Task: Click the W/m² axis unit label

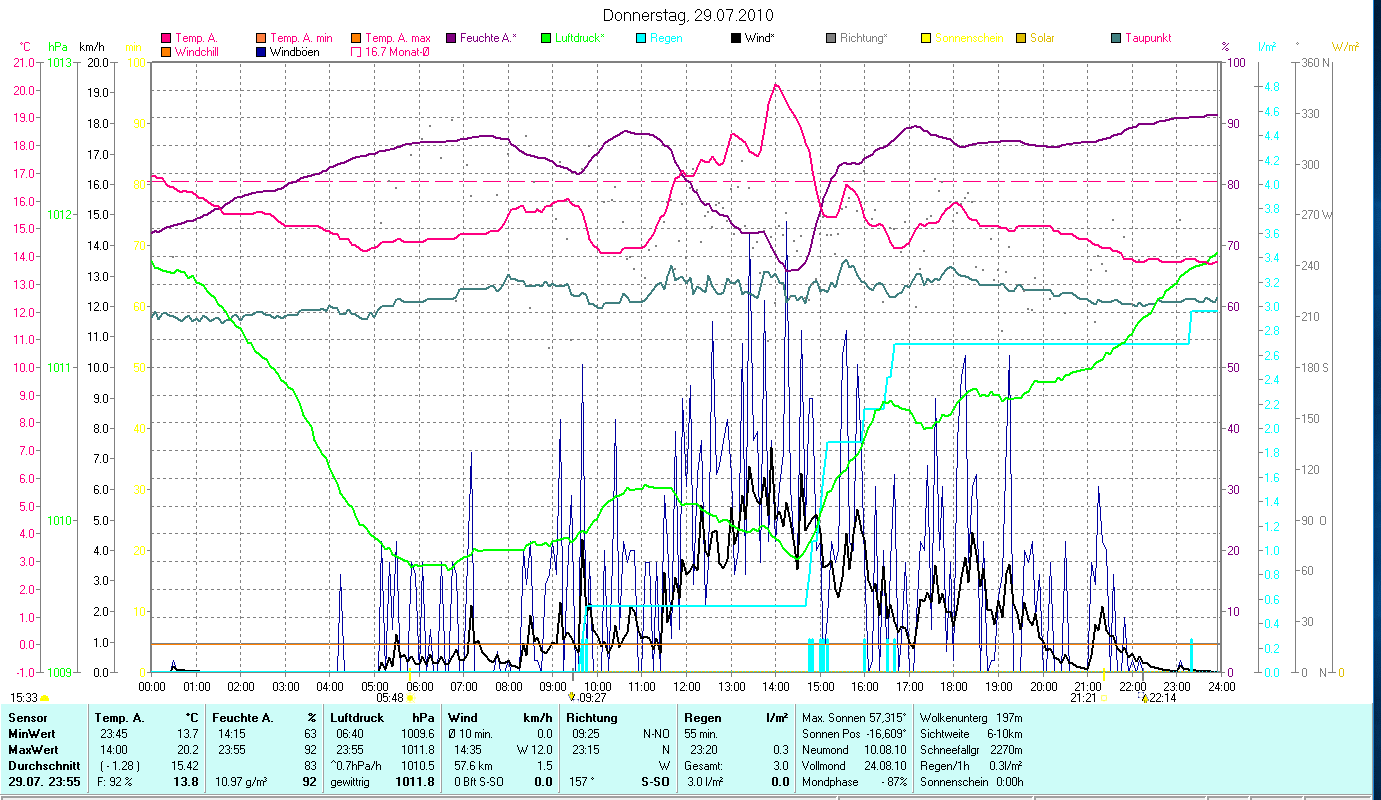Action: [x=1346, y=46]
